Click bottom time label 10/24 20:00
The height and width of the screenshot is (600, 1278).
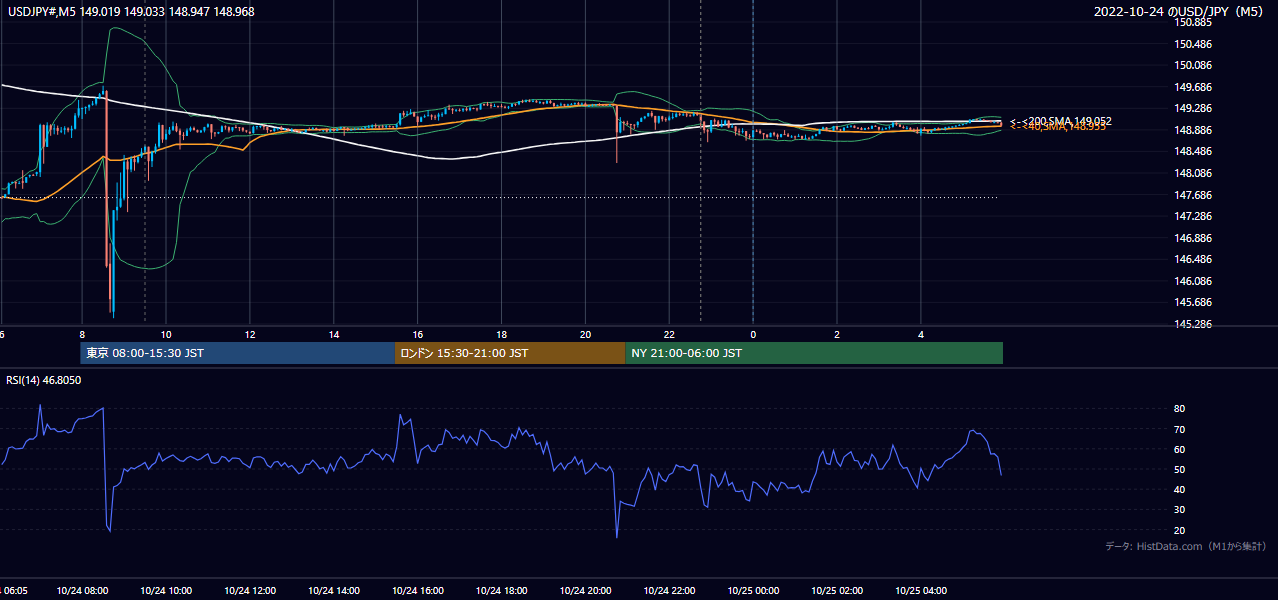tap(586, 591)
